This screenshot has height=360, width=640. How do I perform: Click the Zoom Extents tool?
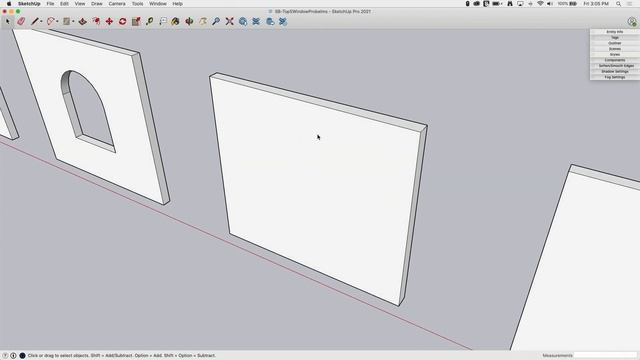tap(229, 21)
